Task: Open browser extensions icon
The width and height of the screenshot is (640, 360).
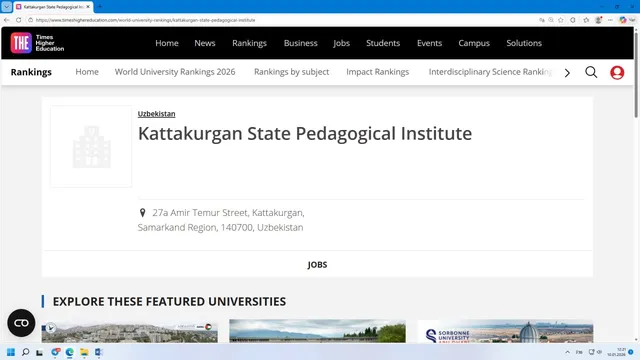Action: 573,20
